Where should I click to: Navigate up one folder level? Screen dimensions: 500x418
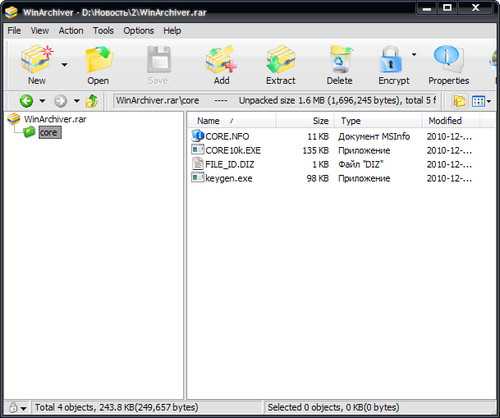click(92, 101)
